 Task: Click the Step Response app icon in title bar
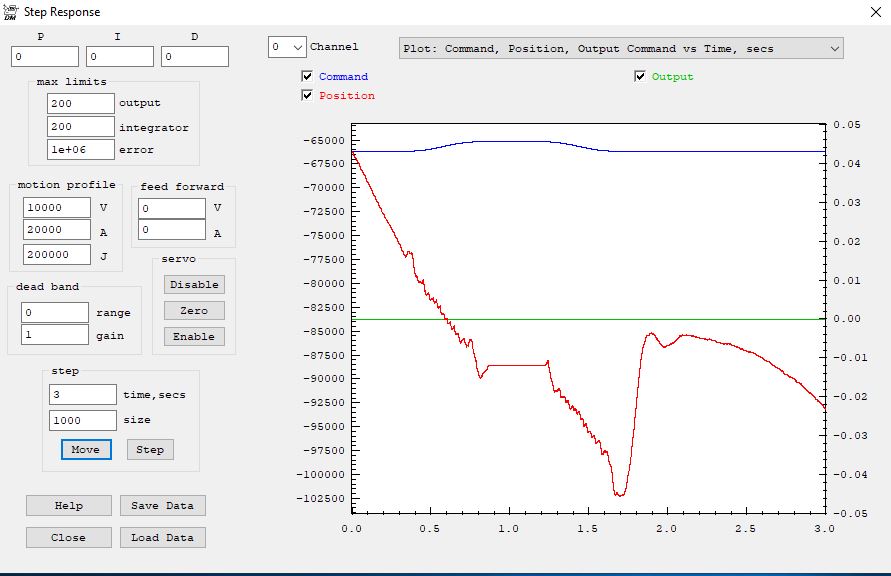[x=10, y=12]
